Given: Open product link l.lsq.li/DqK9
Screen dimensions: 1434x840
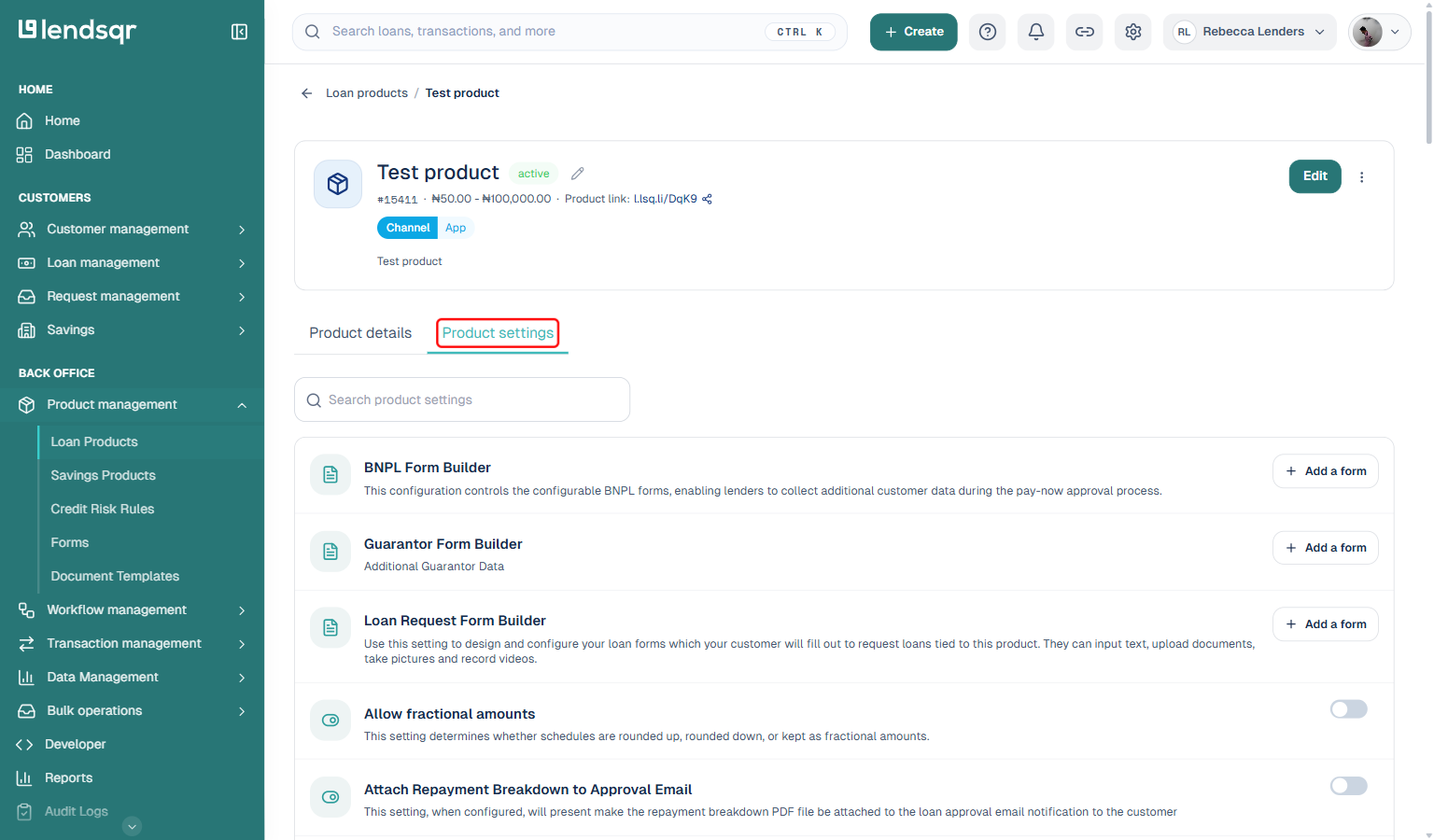Looking at the screenshot, I should [x=666, y=199].
